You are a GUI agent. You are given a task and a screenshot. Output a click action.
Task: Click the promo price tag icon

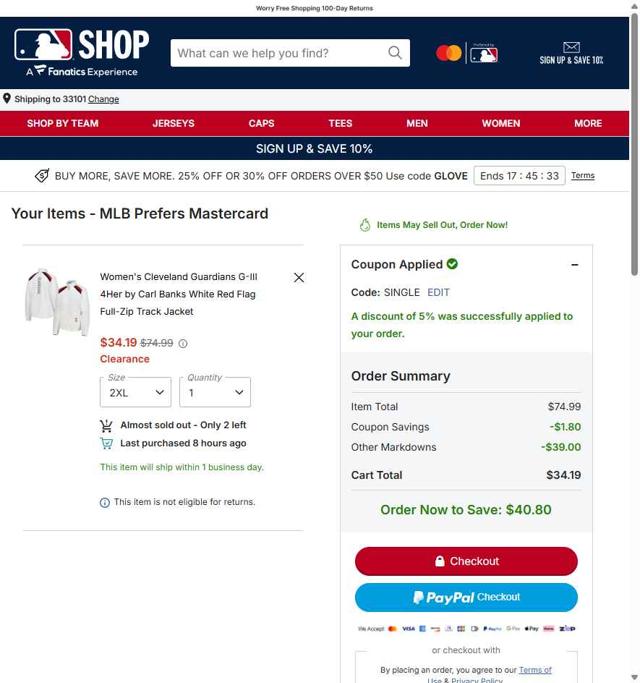click(42, 176)
